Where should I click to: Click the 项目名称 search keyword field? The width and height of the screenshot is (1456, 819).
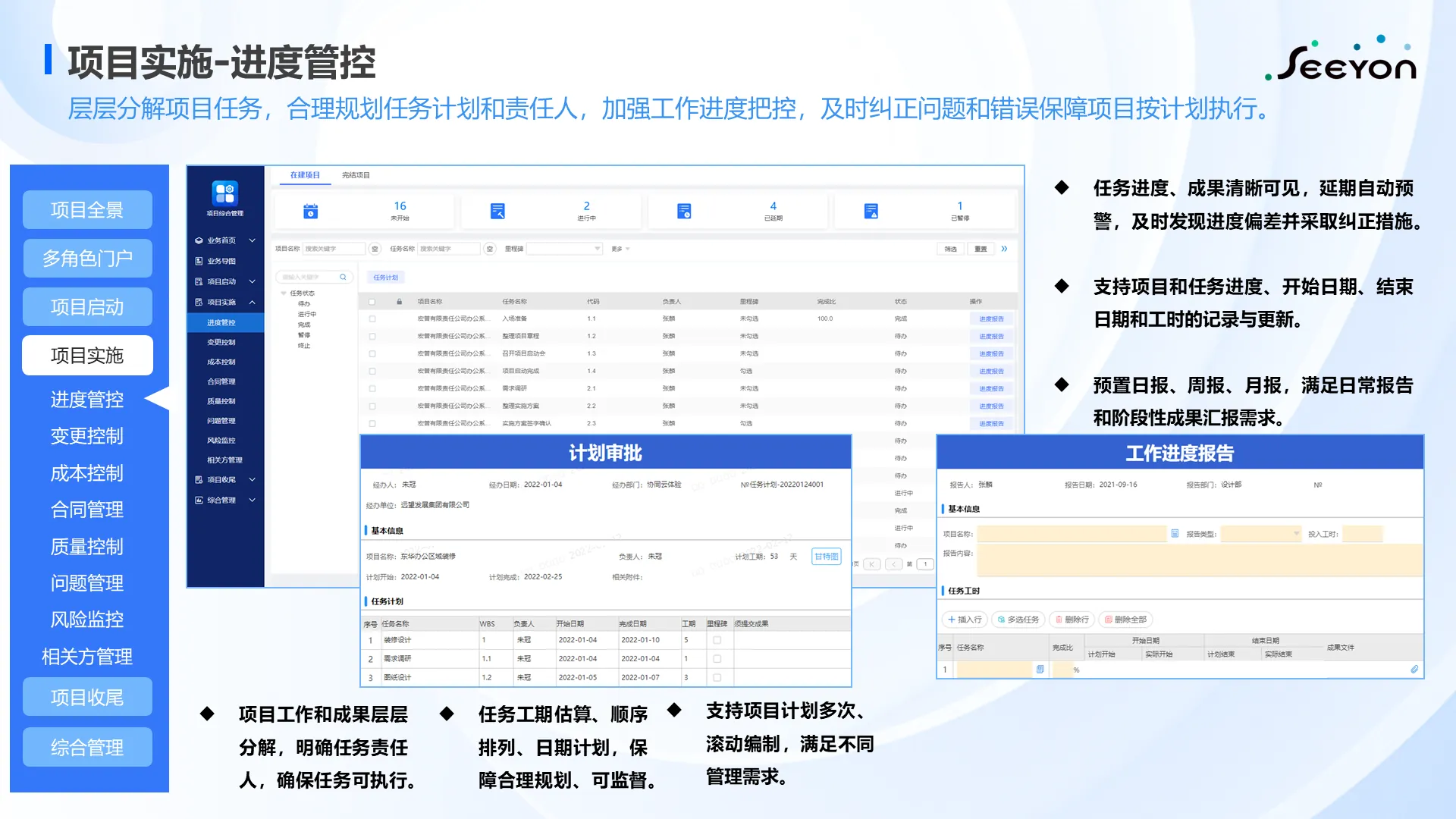pos(334,249)
